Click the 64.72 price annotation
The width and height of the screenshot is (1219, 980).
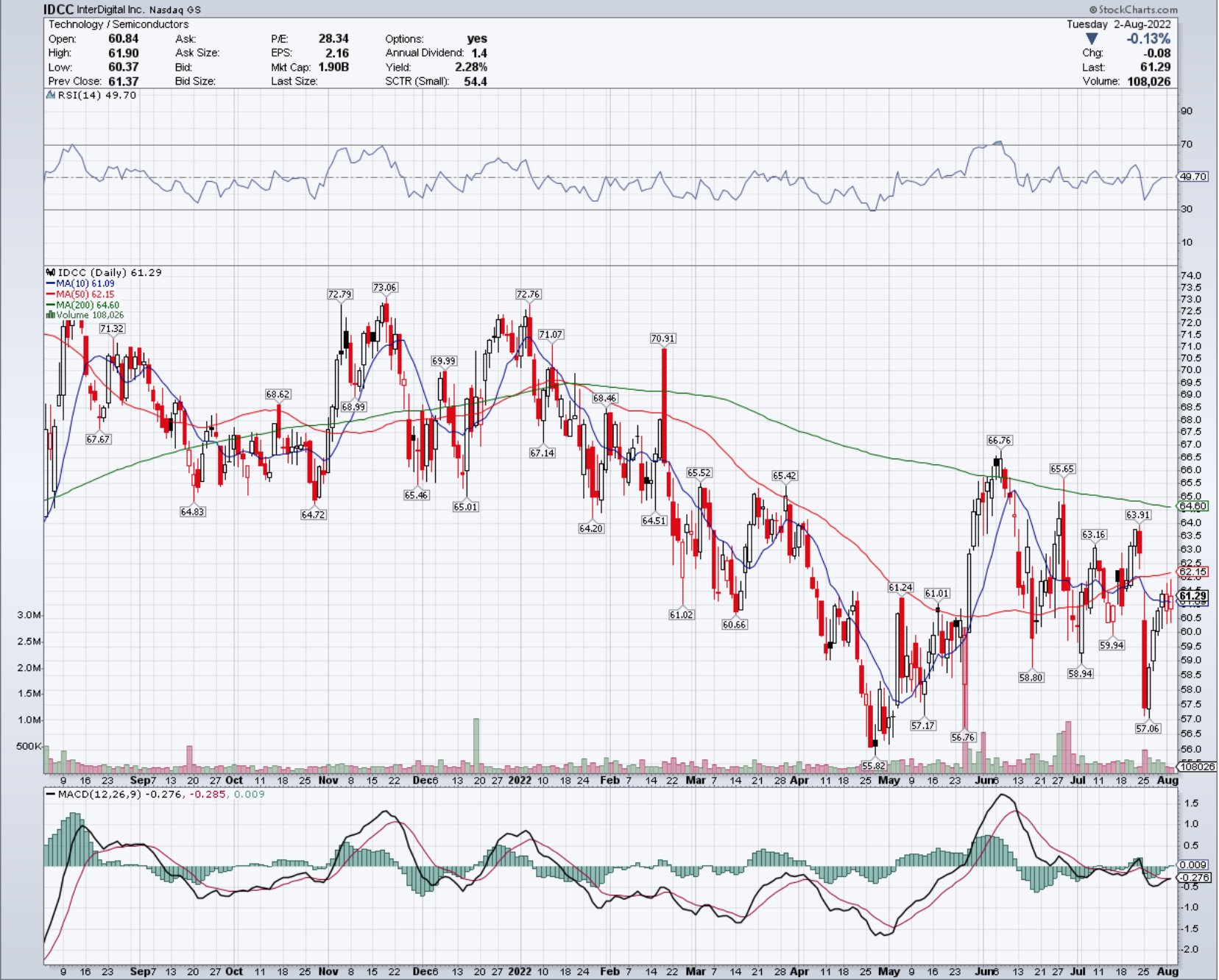click(x=314, y=515)
